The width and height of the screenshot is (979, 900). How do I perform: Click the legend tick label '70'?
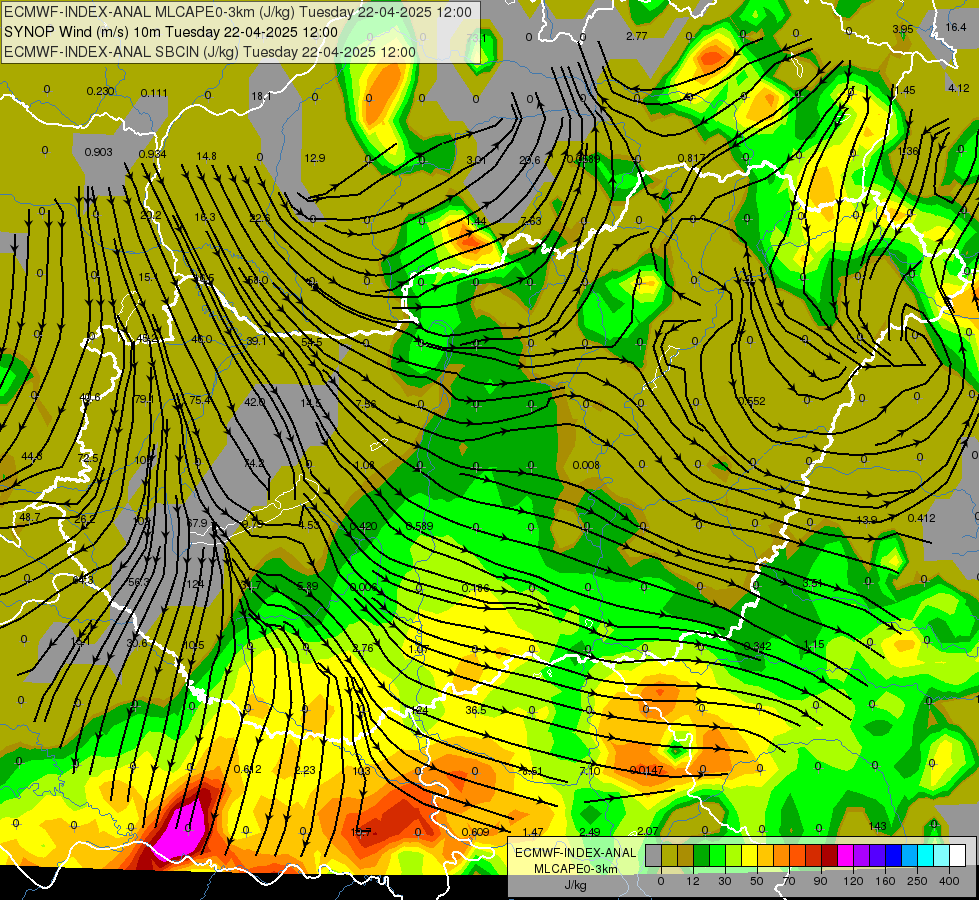[x=789, y=881]
